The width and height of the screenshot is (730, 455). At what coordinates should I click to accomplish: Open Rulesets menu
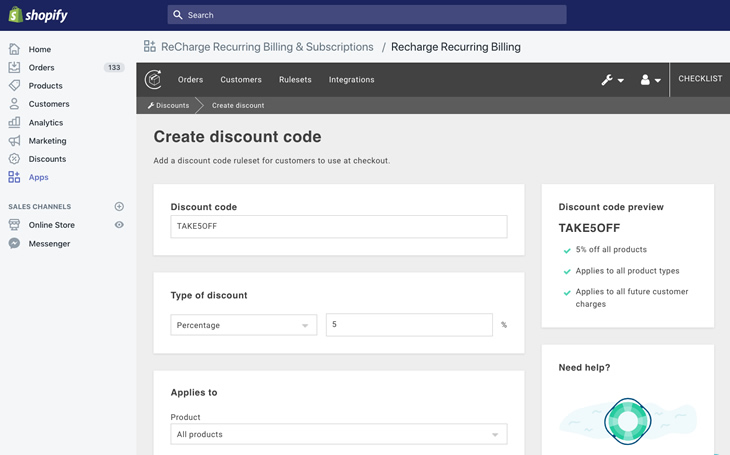coord(295,80)
